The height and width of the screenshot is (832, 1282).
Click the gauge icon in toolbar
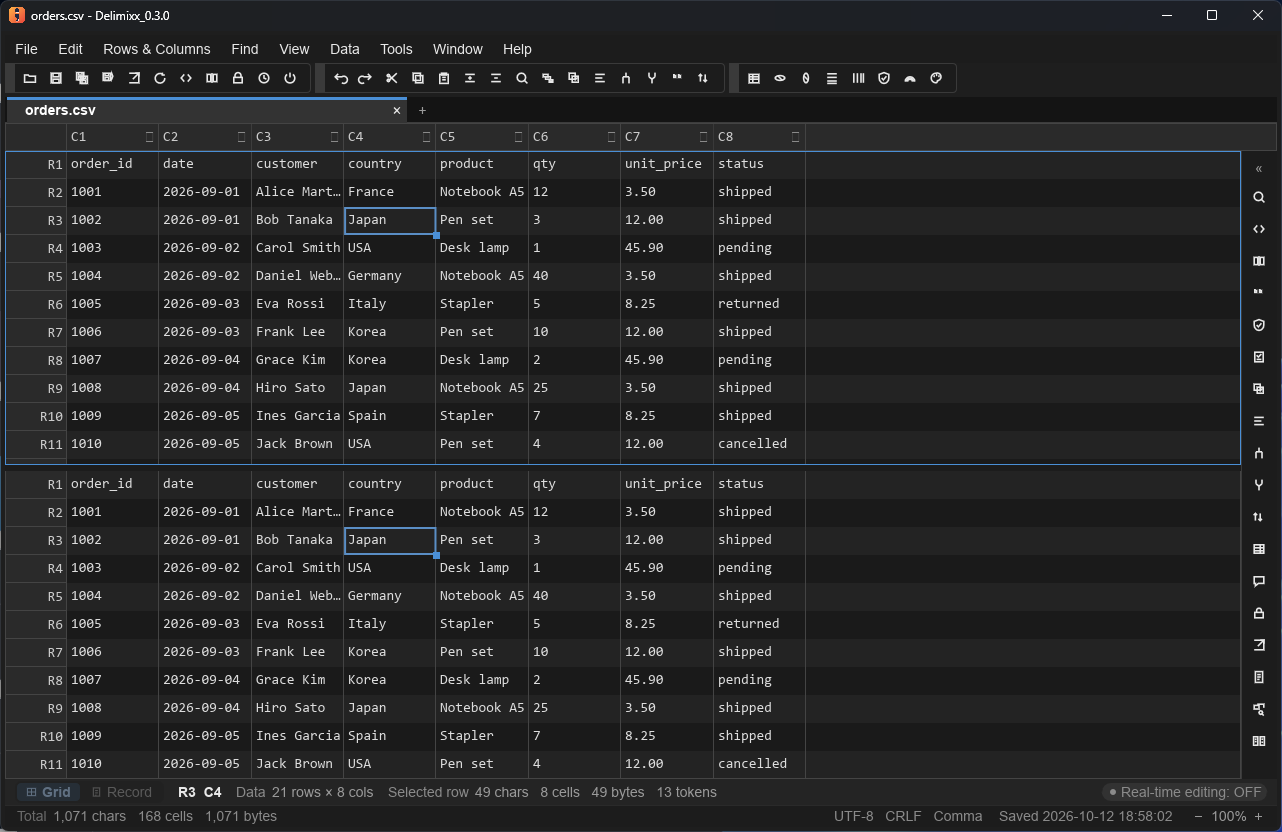(x=910, y=78)
